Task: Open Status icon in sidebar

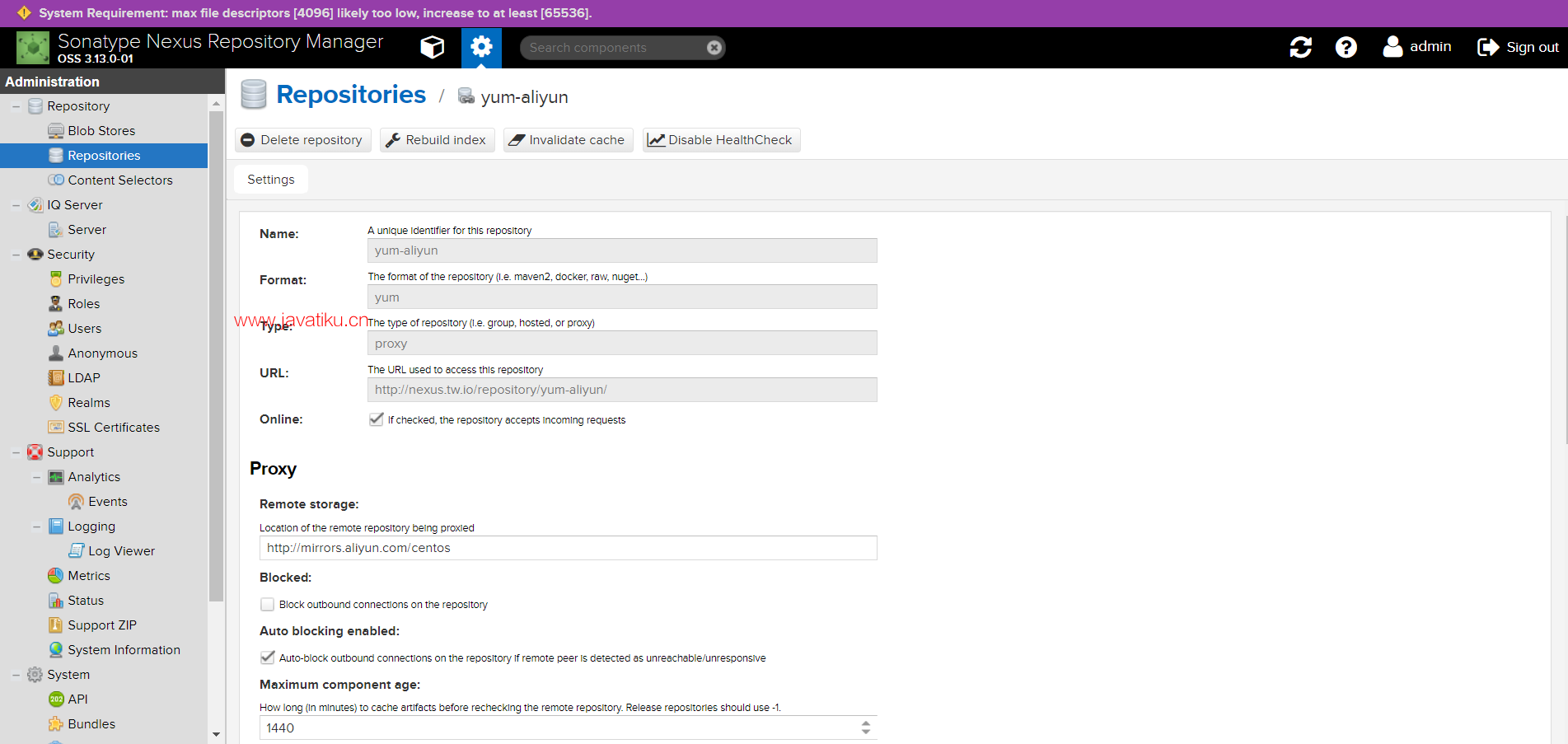Action: click(56, 601)
